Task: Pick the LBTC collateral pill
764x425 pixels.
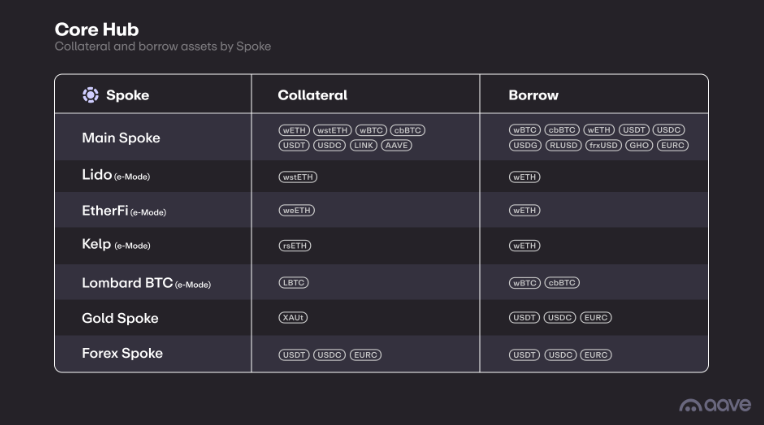Action: tap(293, 283)
